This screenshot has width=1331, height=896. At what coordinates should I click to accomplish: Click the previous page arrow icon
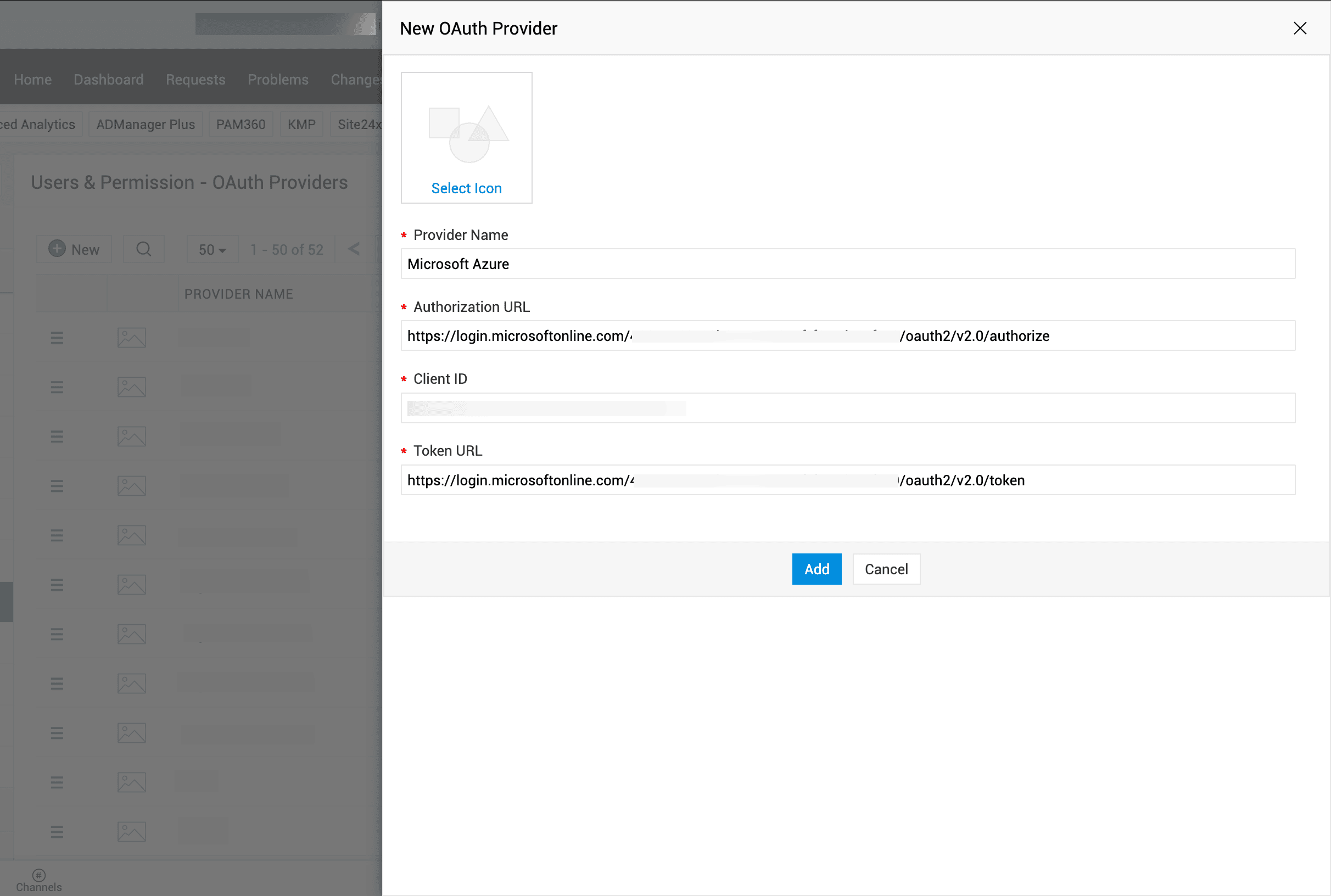(354, 249)
